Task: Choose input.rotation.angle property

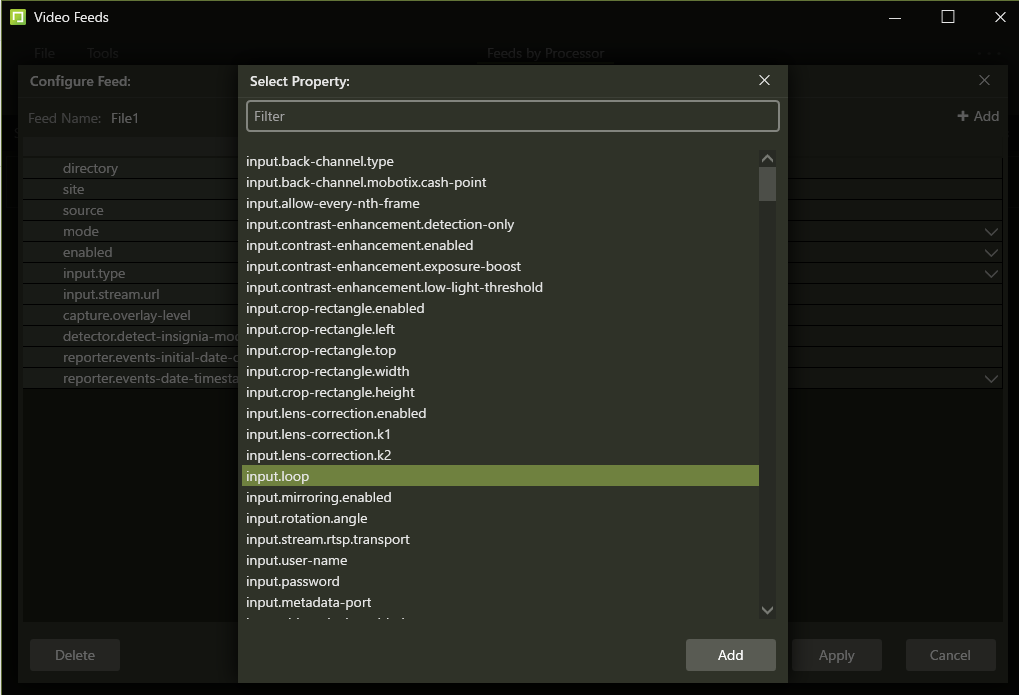Action: tap(307, 519)
